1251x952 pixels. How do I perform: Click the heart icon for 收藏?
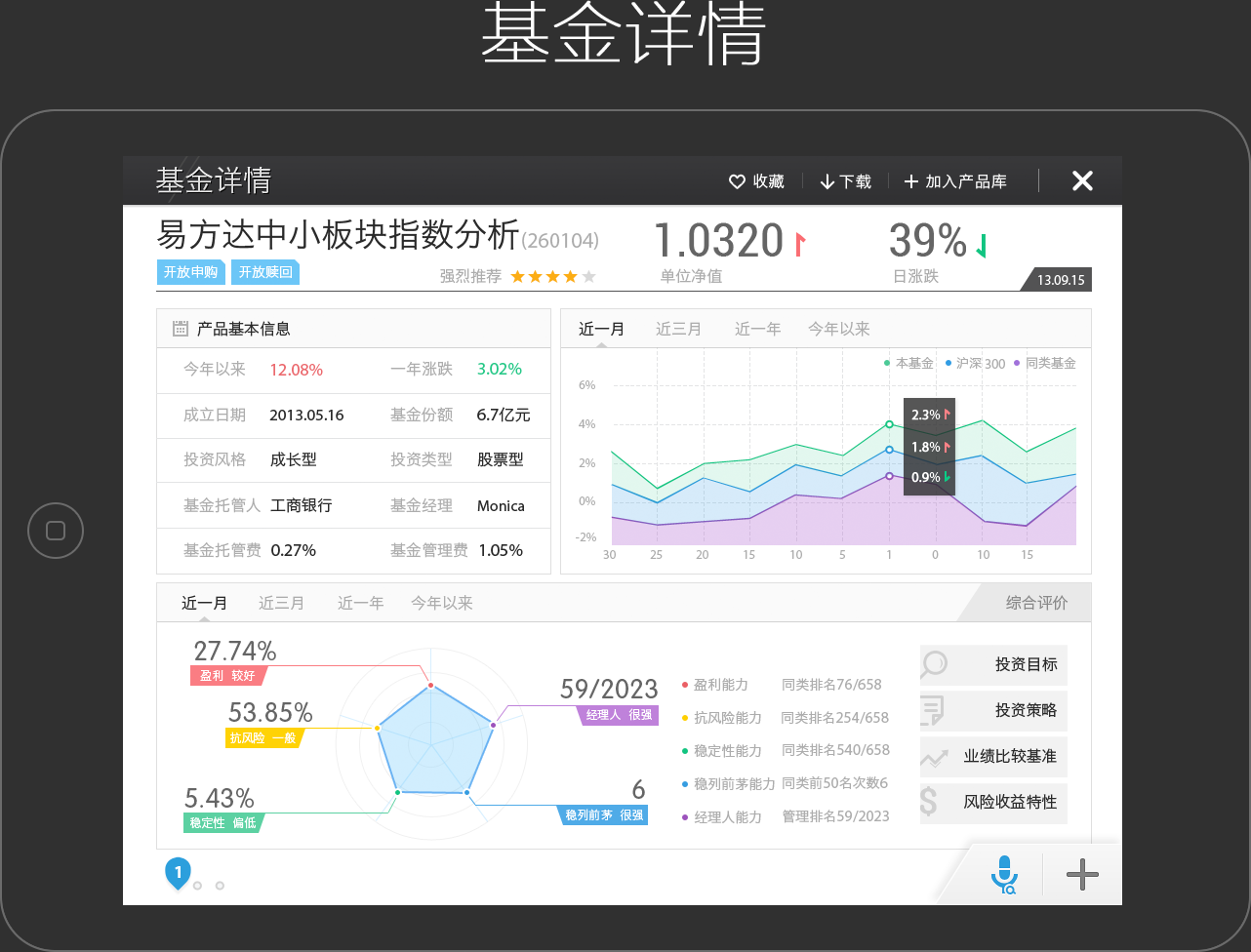[x=738, y=181]
